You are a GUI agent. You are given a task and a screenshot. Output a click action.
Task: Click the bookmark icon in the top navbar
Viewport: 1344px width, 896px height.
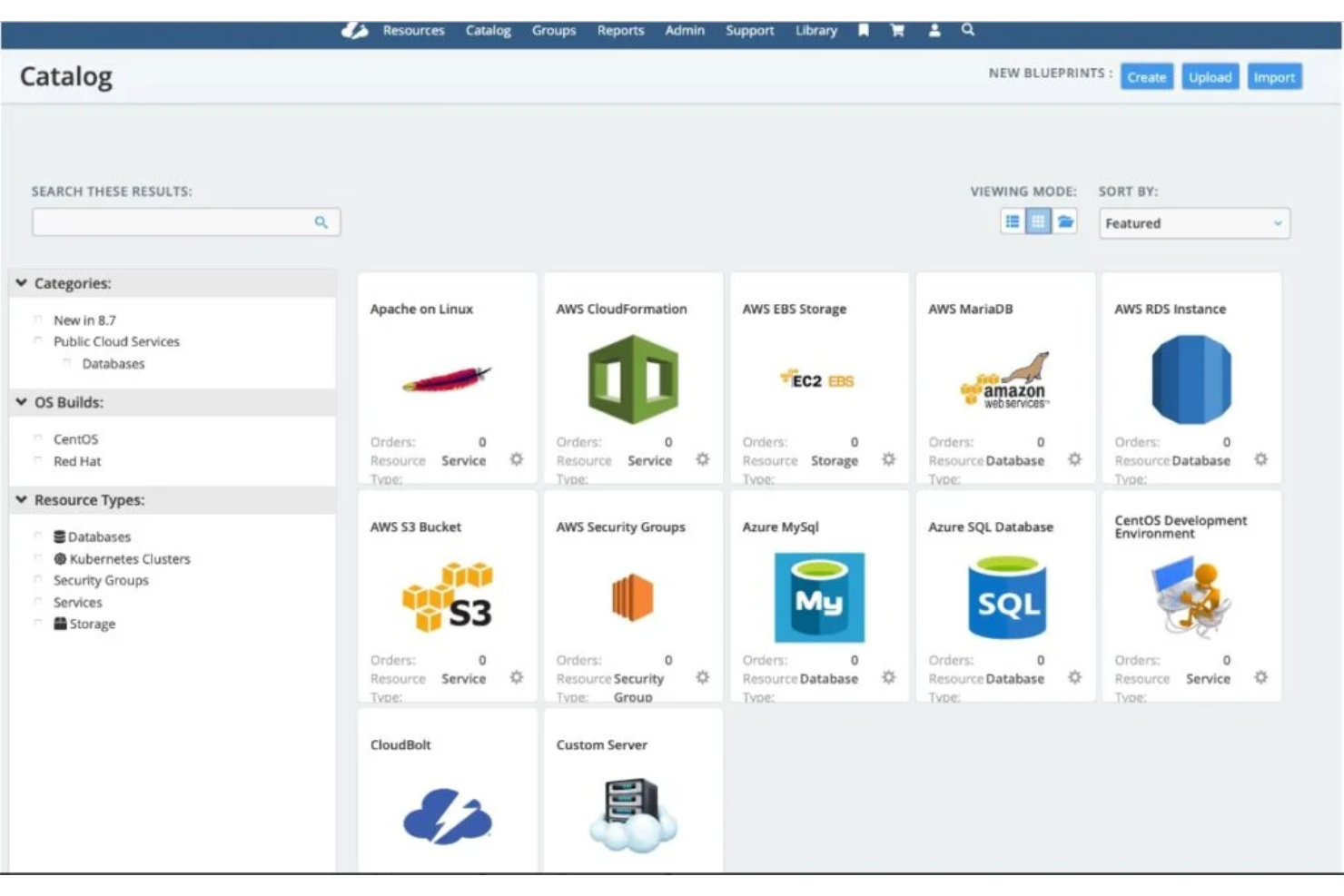pyautogui.click(x=864, y=30)
